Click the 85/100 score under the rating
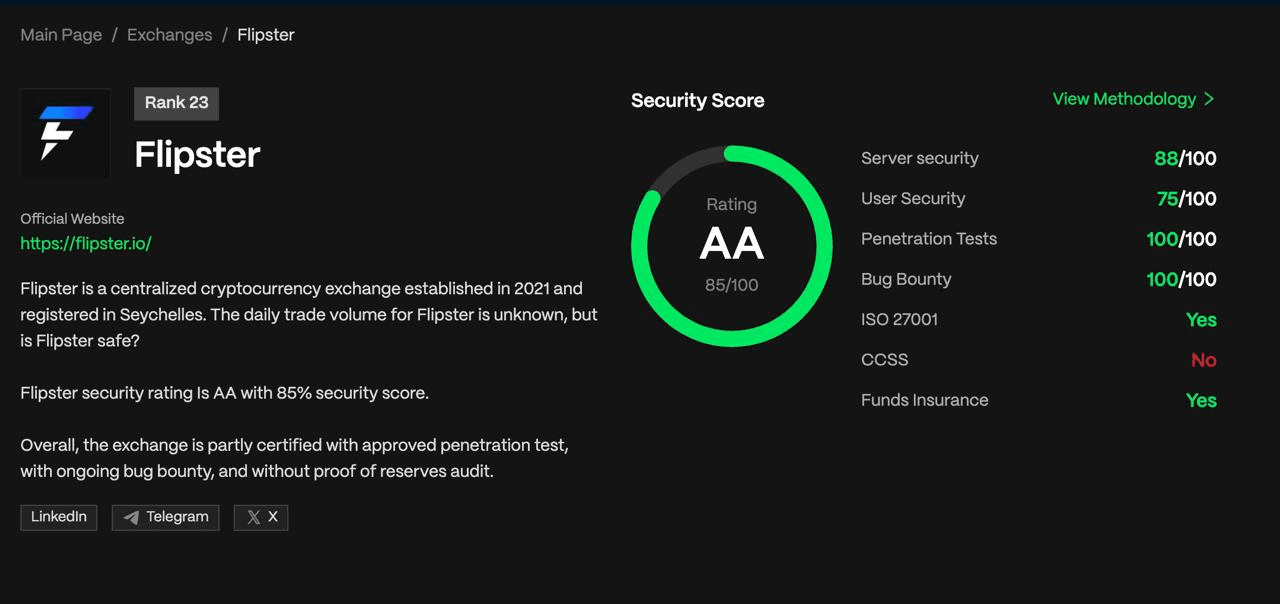The height and width of the screenshot is (604, 1280). (732, 285)
